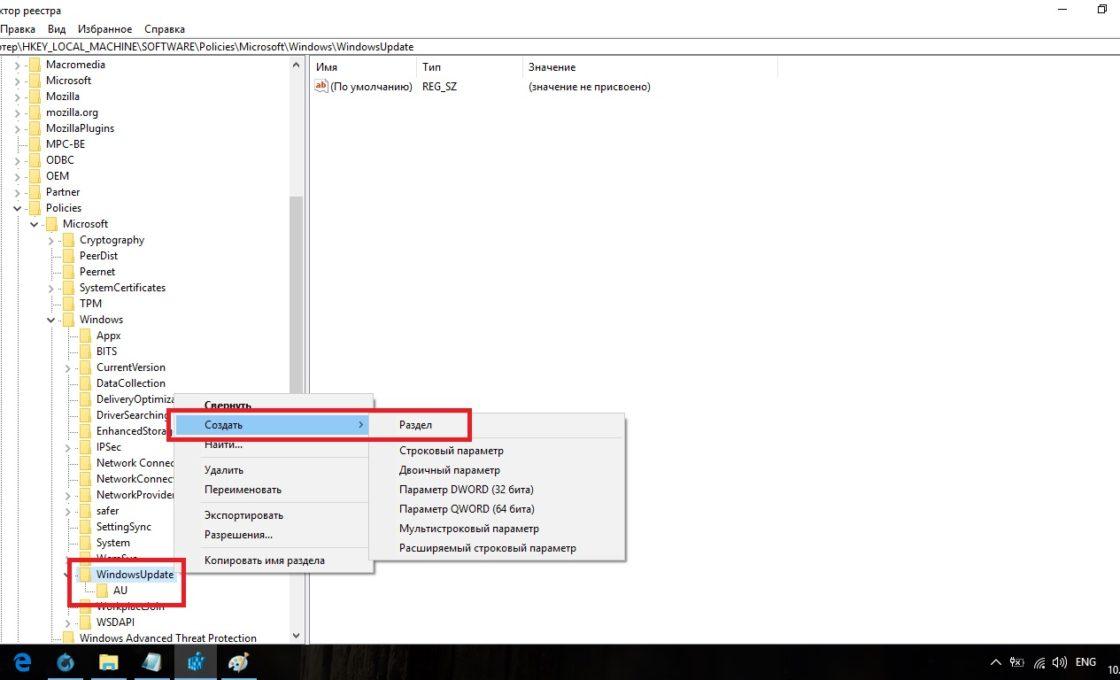Select Параметр DWORD (32 бита)
The width and height of the screenshot is (1120, 680).
pos(466,489)
